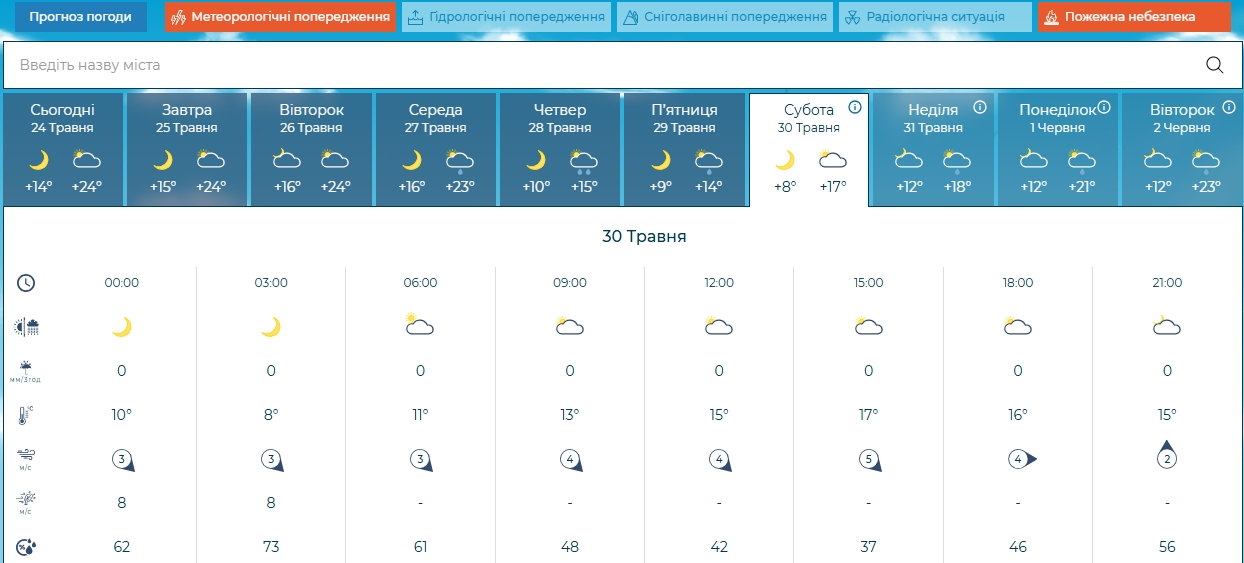Click the wind direction icon at 21:00
1244x563 pixels.
tap(1167, 454)
